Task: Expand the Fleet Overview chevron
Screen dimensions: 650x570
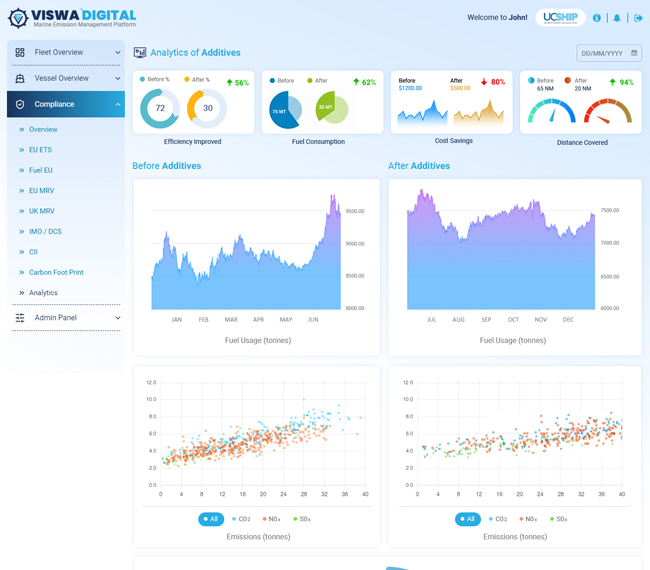Action: click(x=118, y=52)
